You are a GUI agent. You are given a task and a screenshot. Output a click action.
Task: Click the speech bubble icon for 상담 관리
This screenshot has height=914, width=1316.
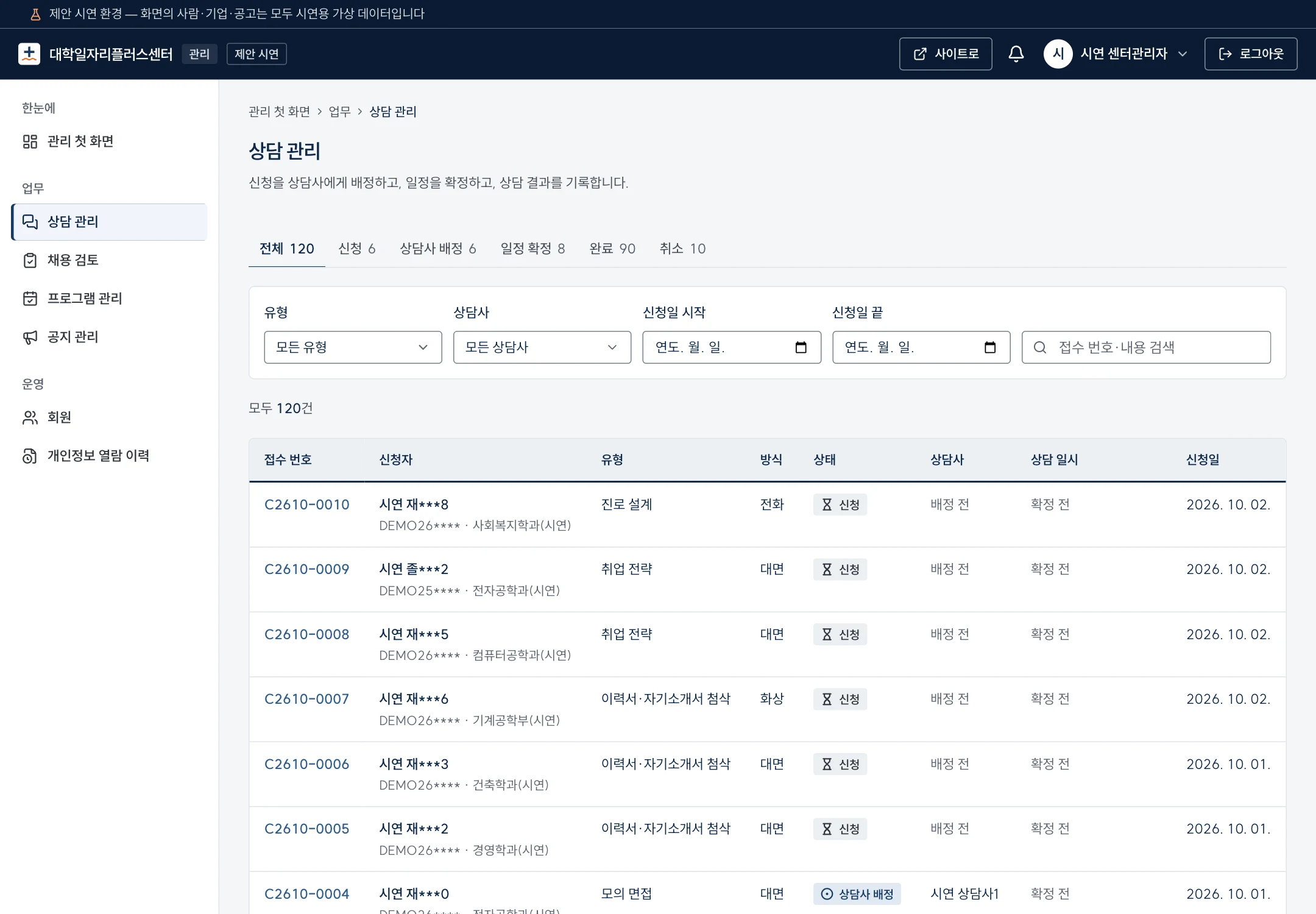click(x=30, y=222)
